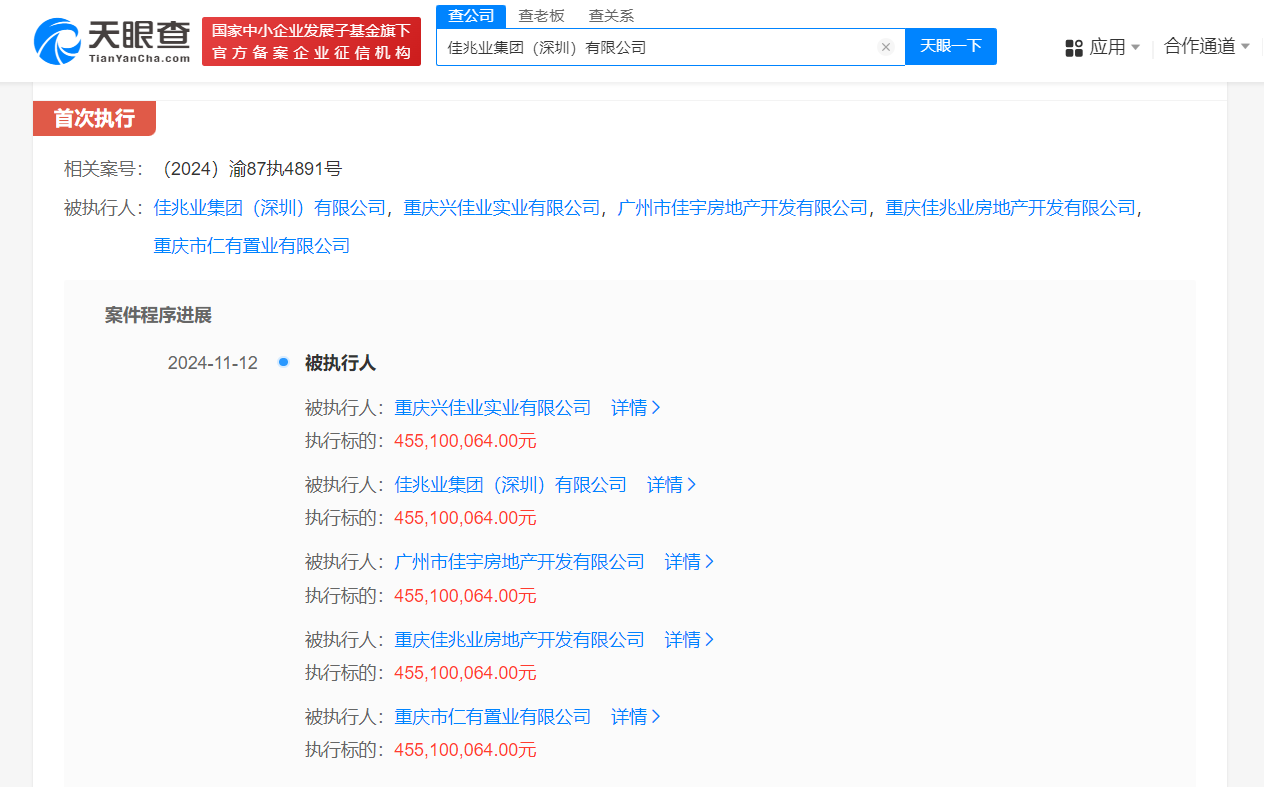Open 广州市佳宇房地产开发有限公司 link in 被执行人 header

click(743, 208)
